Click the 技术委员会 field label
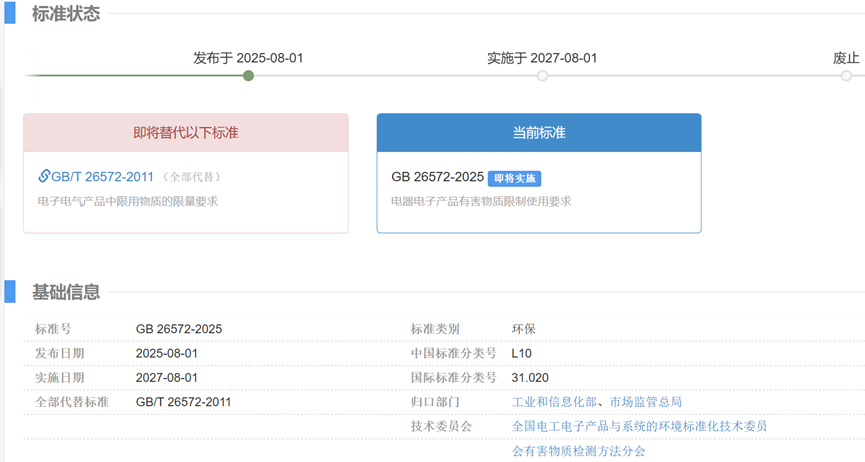 (441, 426)
